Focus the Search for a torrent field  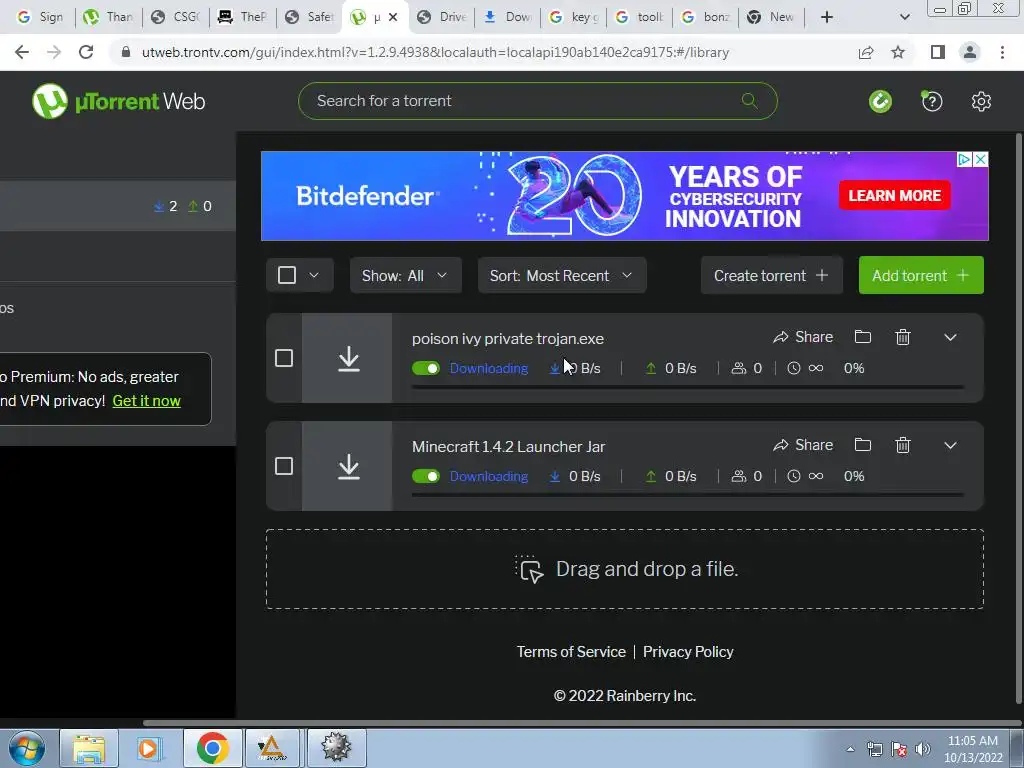(x=537, y=101)
